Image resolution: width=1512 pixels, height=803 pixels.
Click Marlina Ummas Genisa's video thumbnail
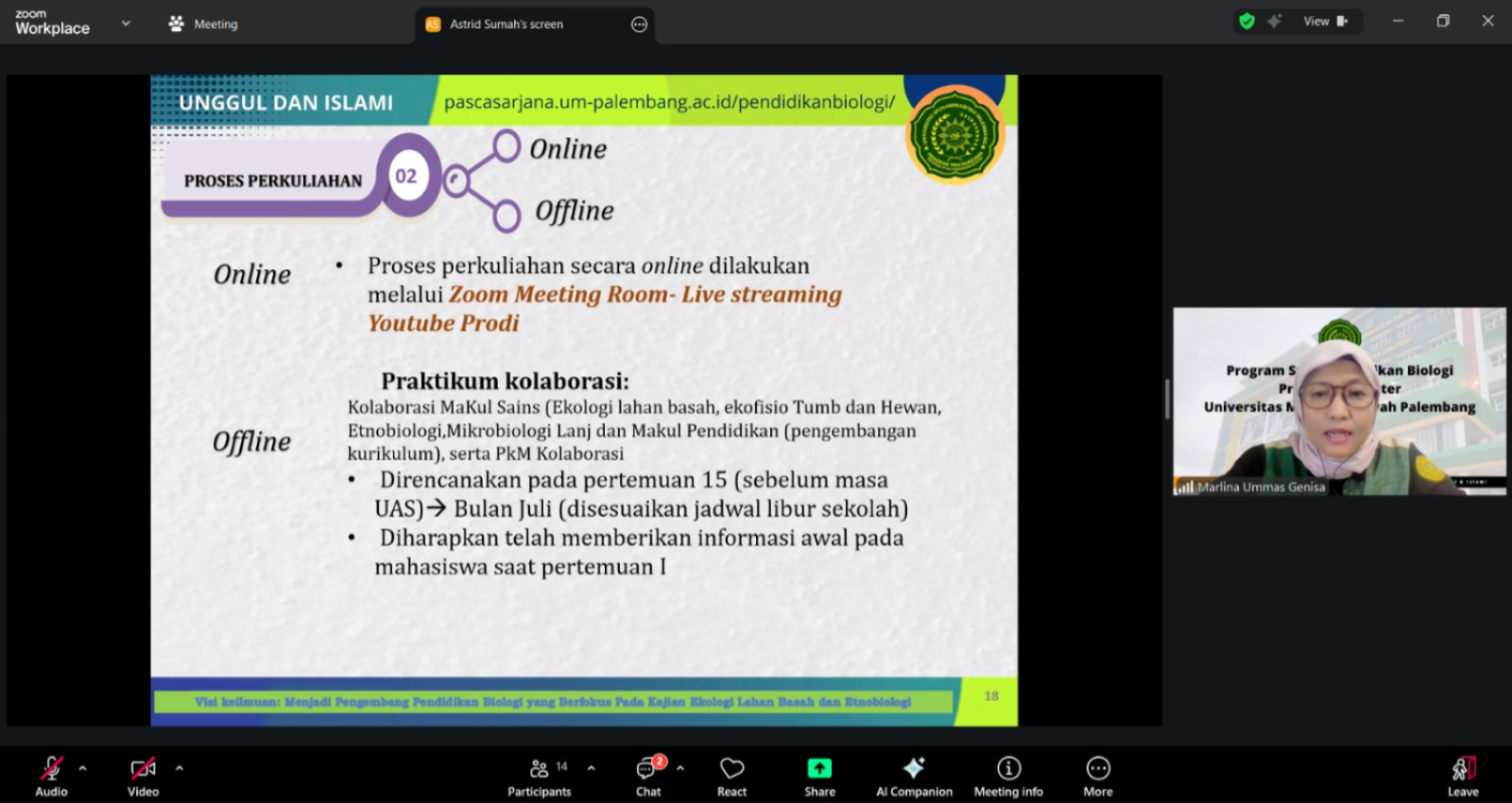(1339, 401)
